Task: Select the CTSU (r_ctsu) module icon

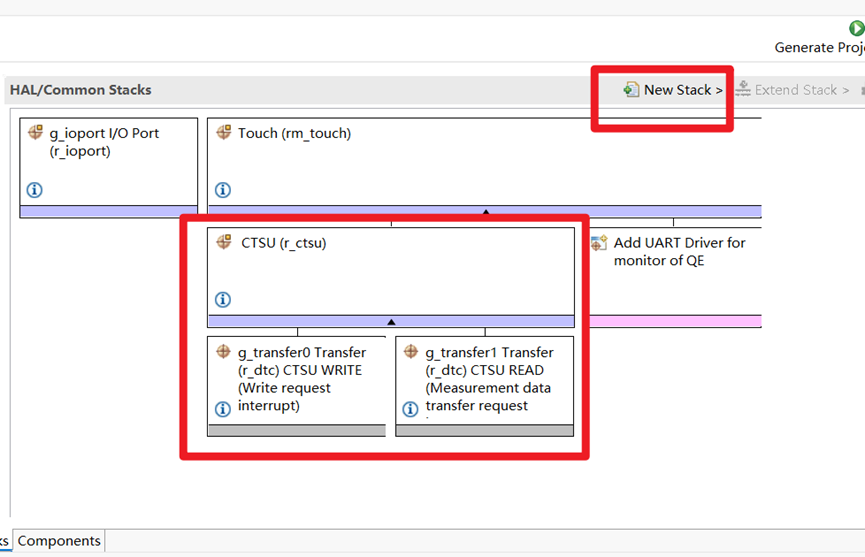Action: pyautogui.click(x=223, y=242)
